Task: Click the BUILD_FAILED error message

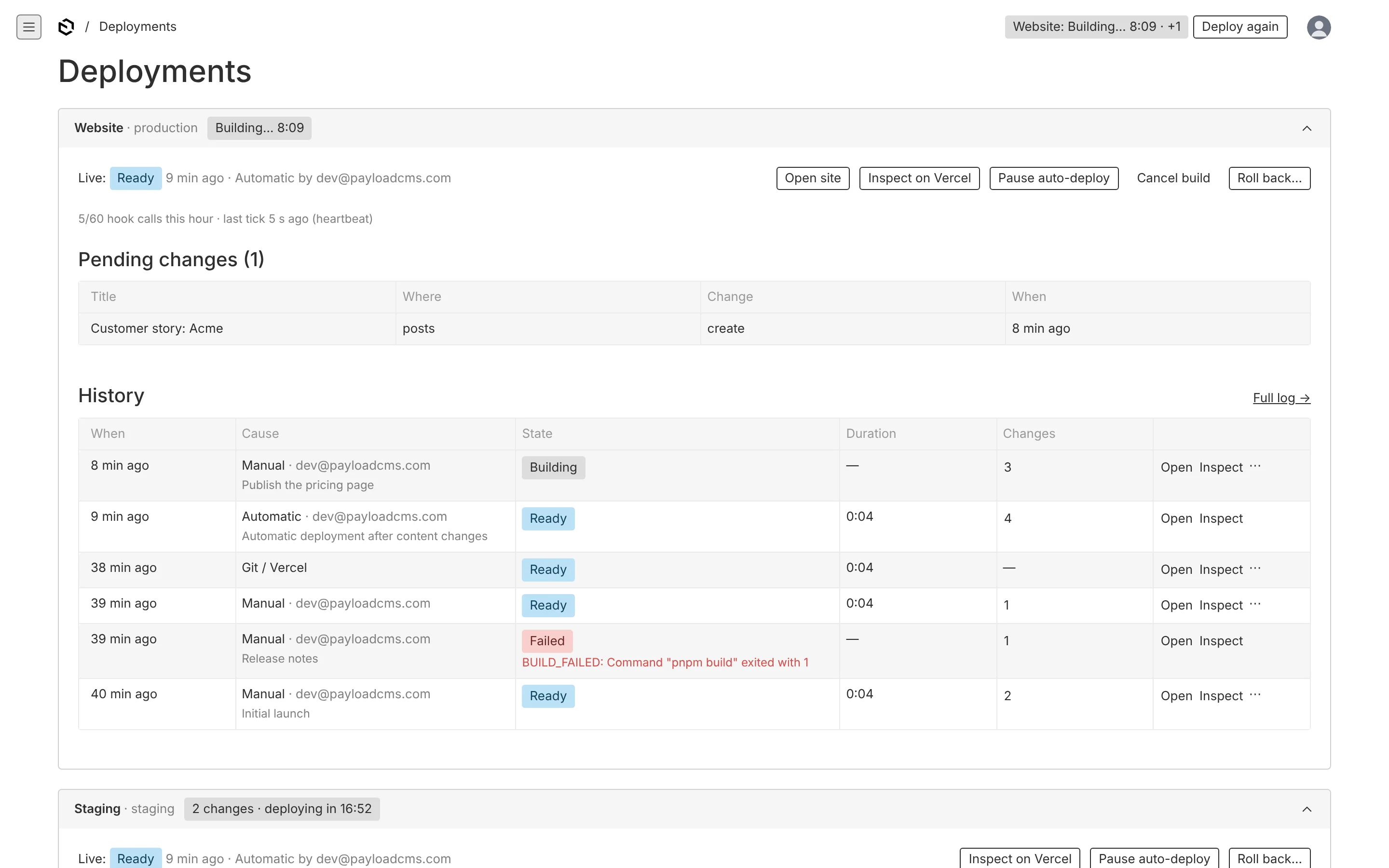Action: [665, 663]
